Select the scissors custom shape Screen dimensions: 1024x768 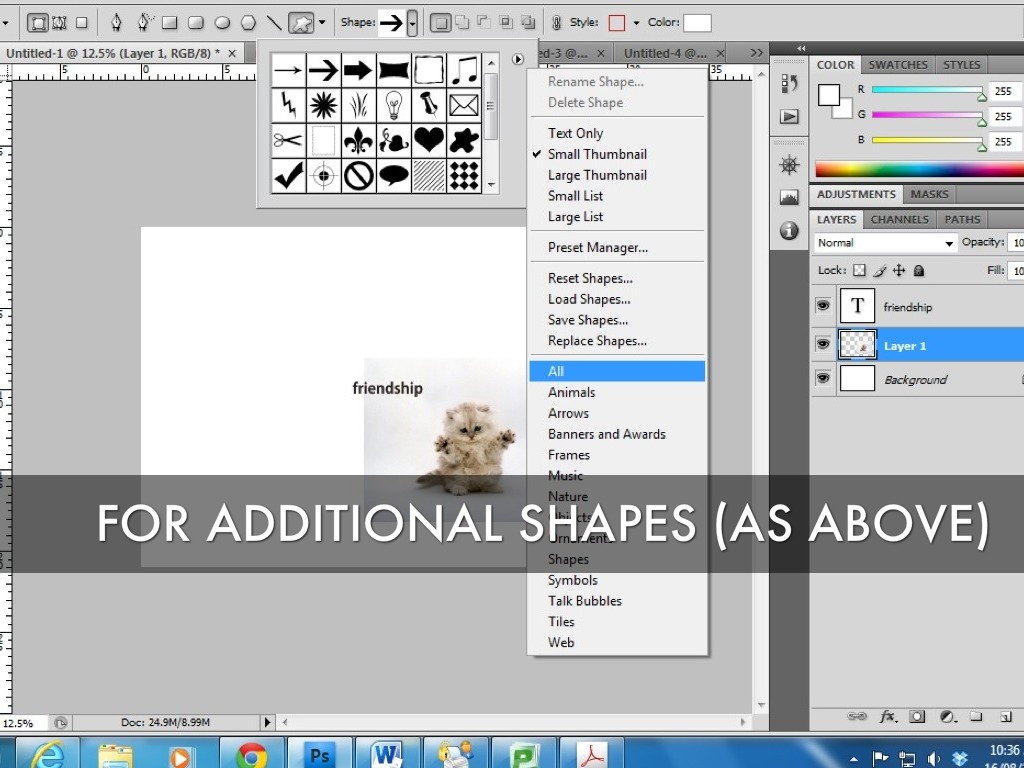tap(288, 139)
